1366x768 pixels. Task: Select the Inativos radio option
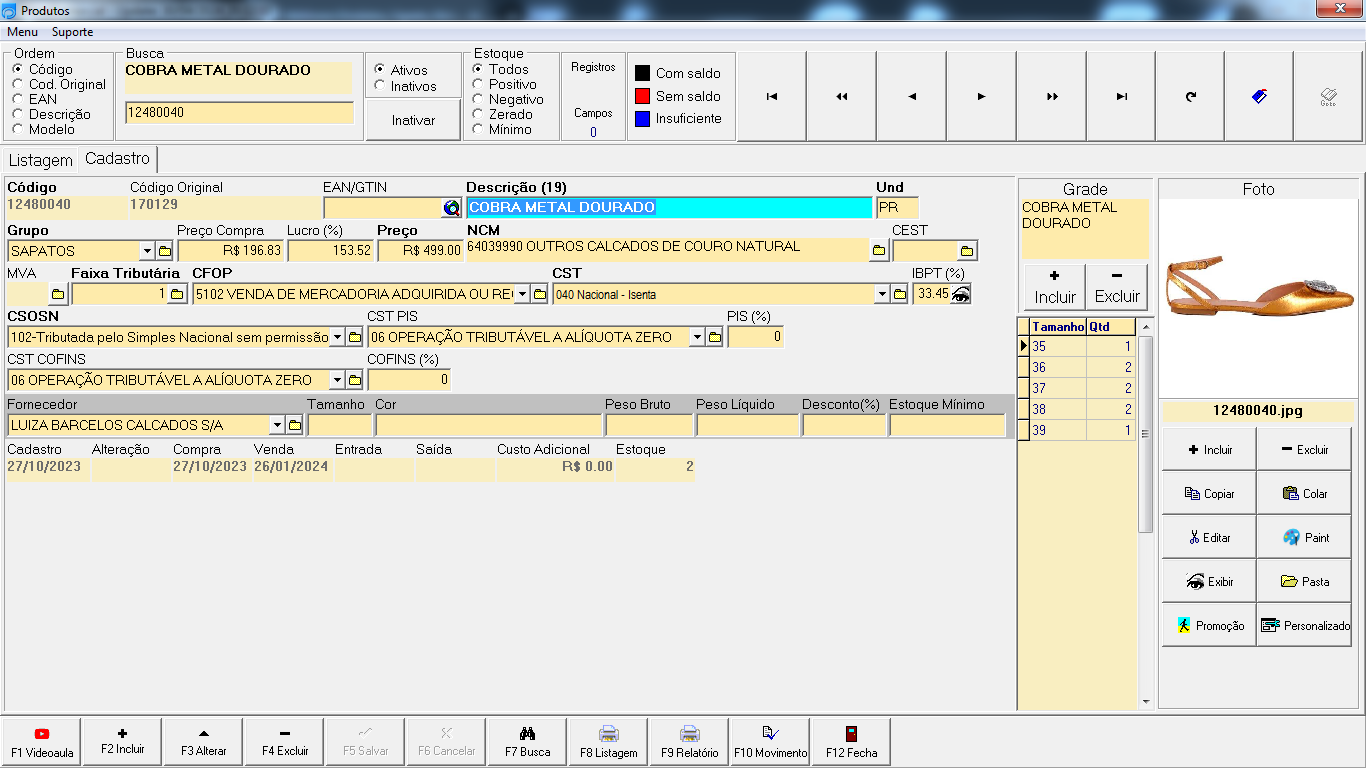[x=380, y=86]
